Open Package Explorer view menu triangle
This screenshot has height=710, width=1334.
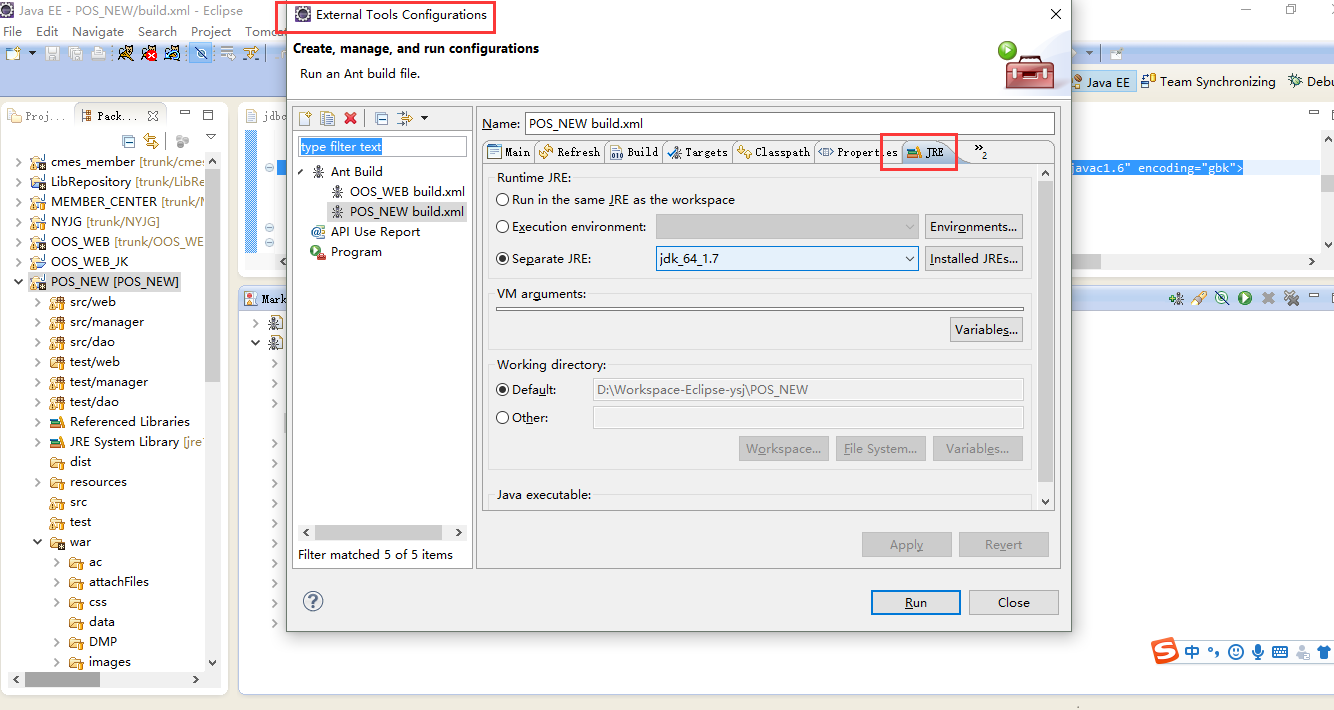[211, 137]
